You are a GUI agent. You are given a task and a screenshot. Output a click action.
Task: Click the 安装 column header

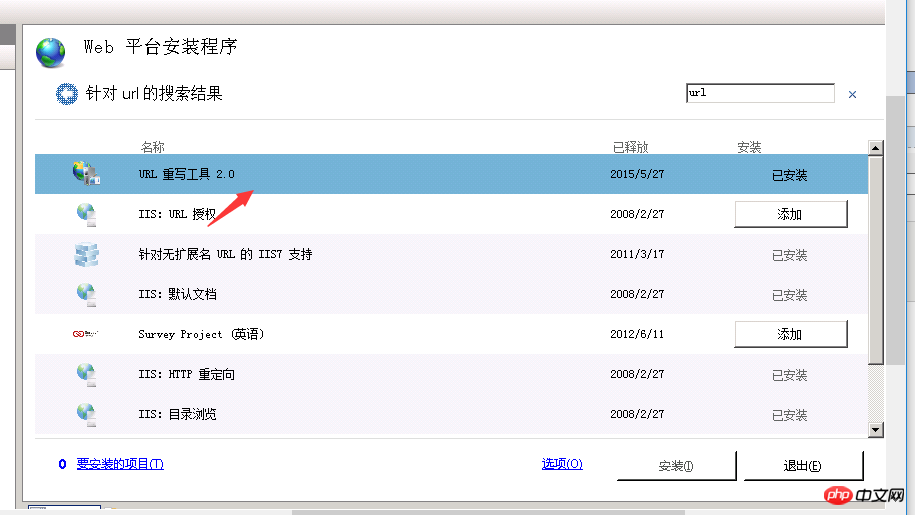[x=749, y=147]
